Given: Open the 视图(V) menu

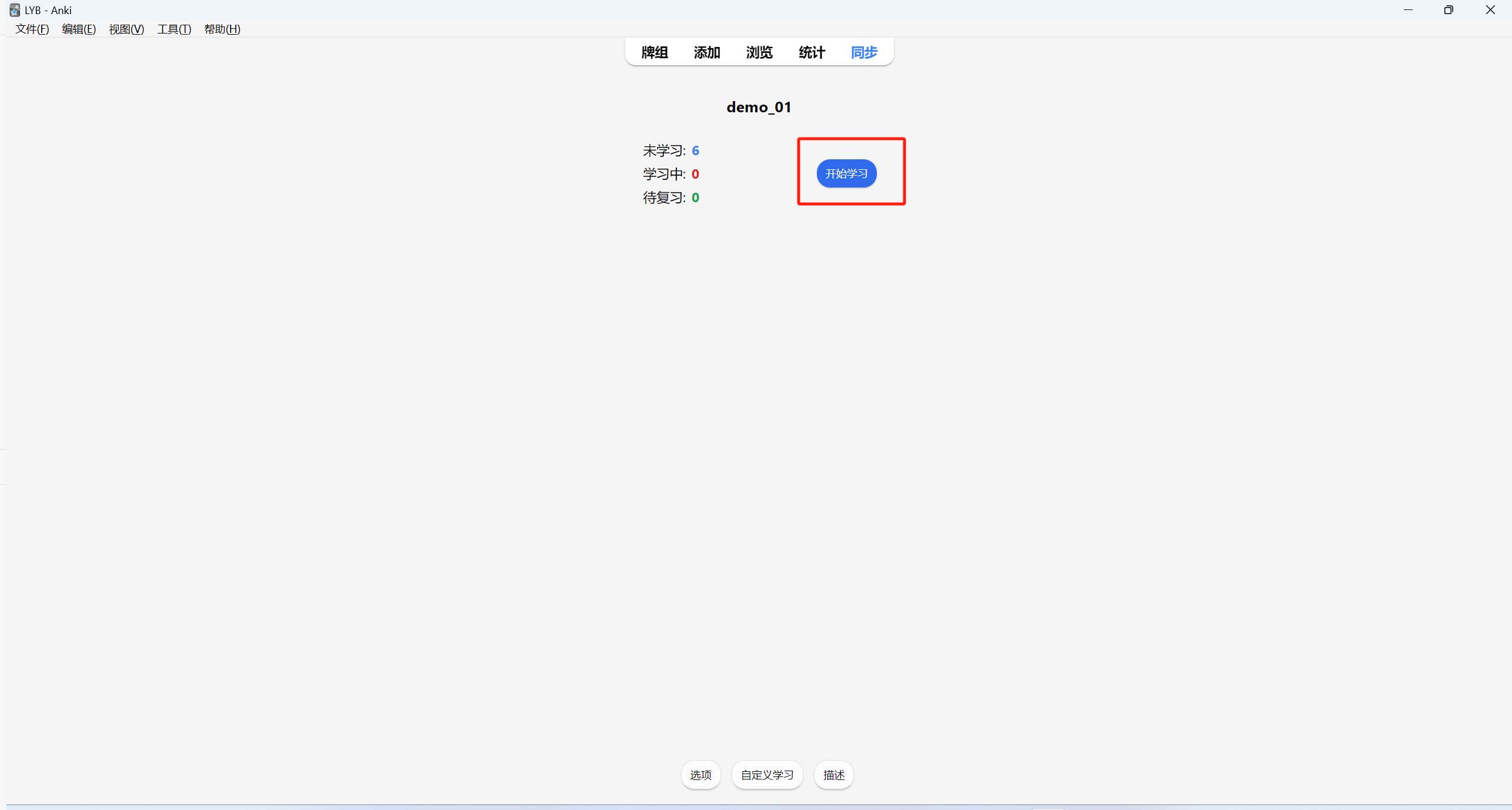Looking at the screenshot, I should (x=126, y=29).
